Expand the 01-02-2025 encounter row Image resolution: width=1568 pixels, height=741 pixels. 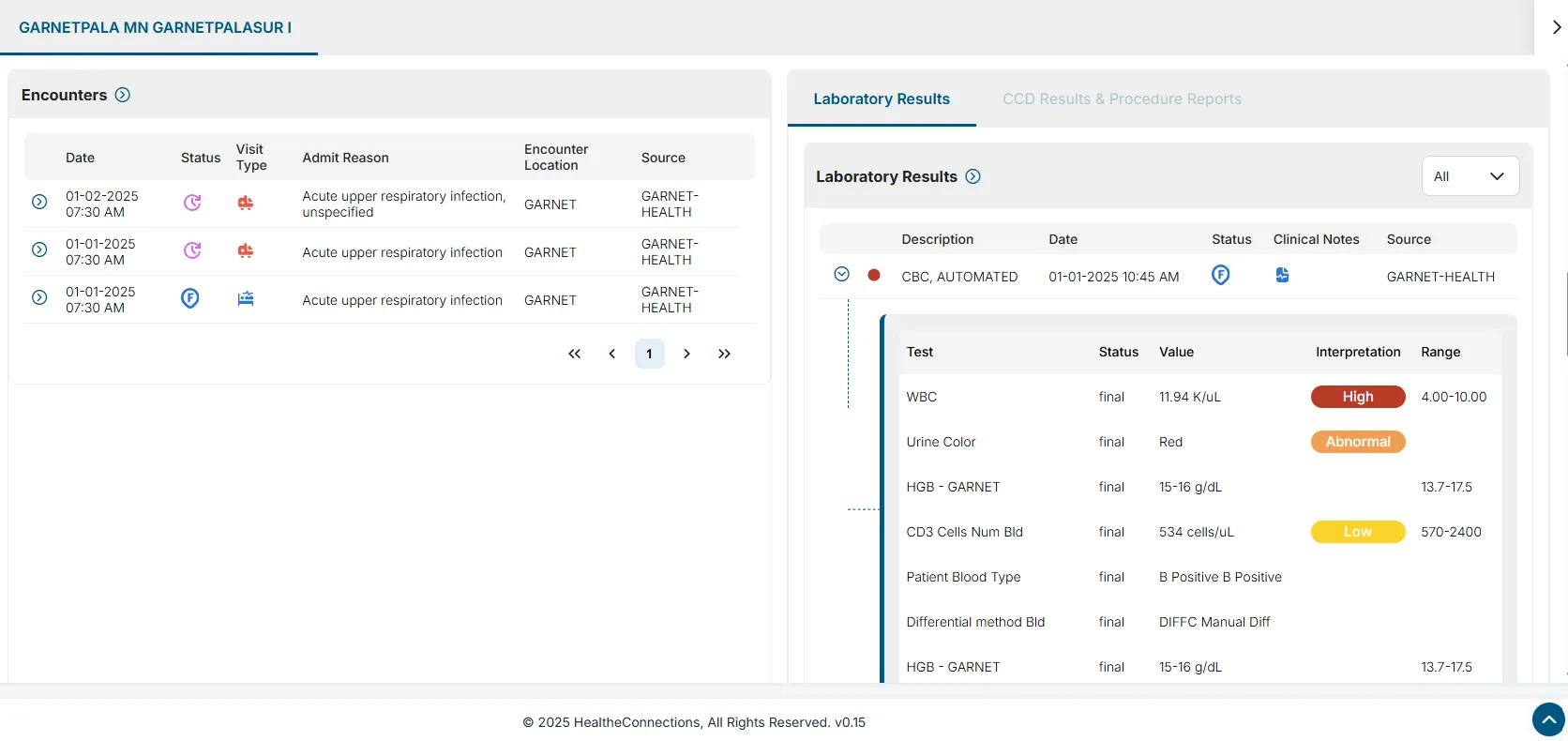39,202
